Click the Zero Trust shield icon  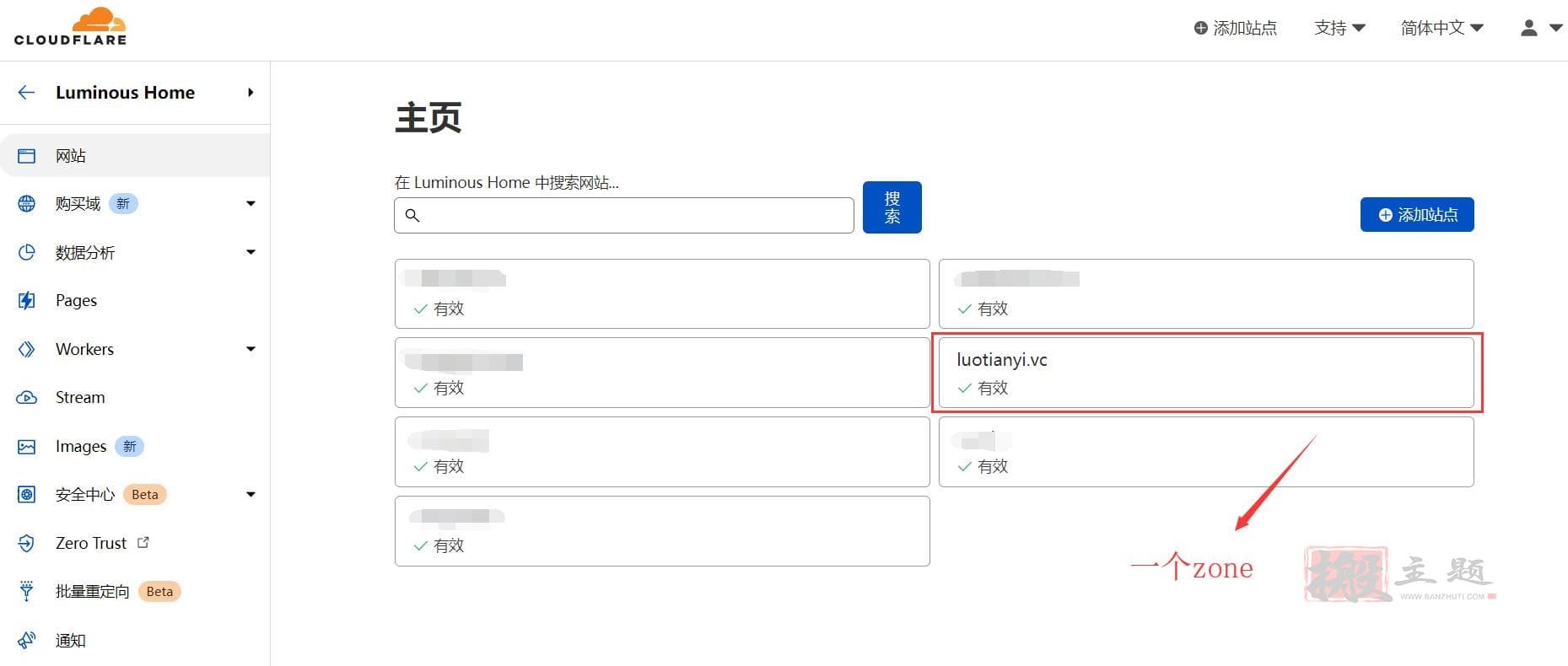27,544
